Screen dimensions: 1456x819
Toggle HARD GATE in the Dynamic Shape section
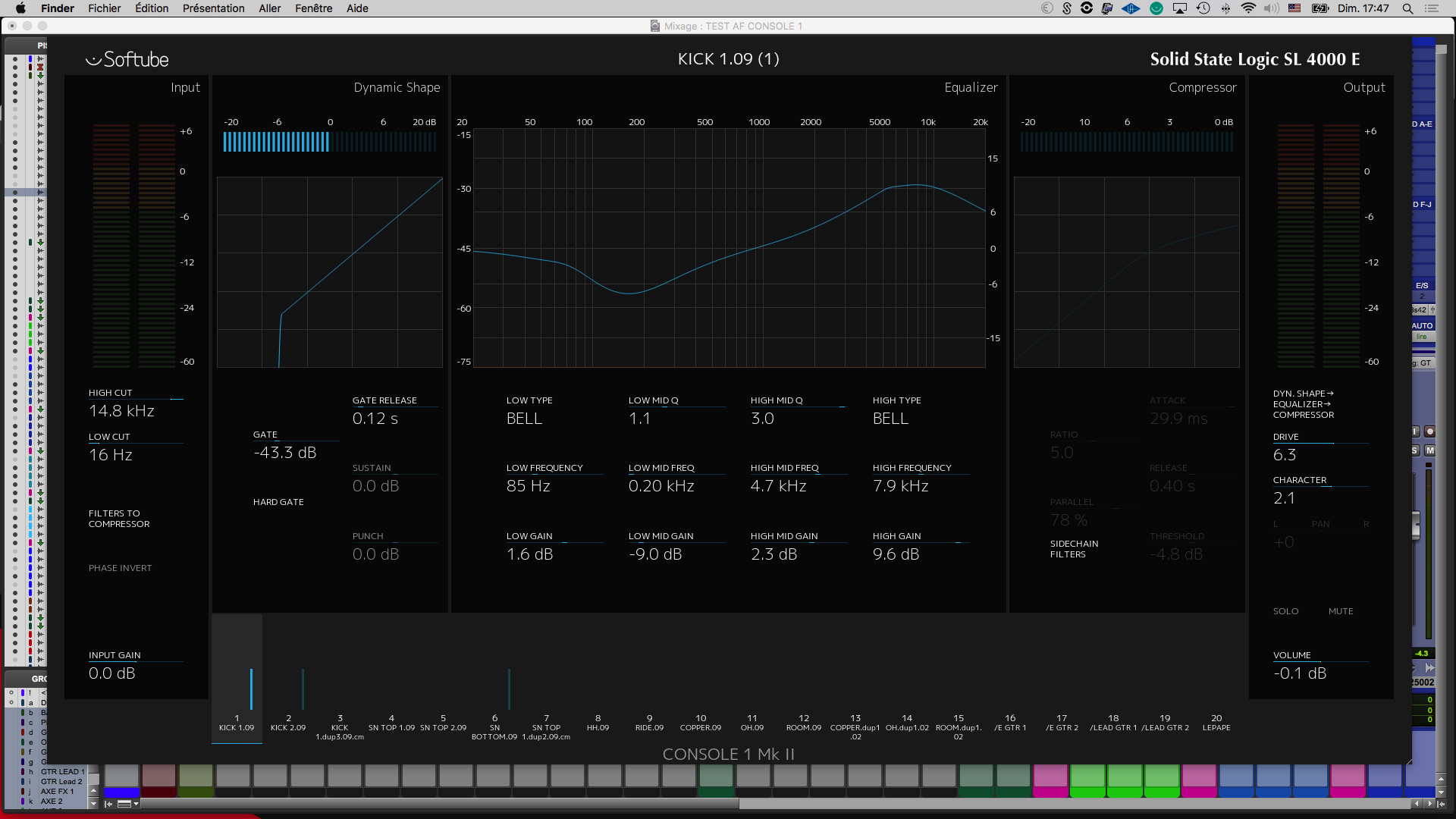(278, 501)
